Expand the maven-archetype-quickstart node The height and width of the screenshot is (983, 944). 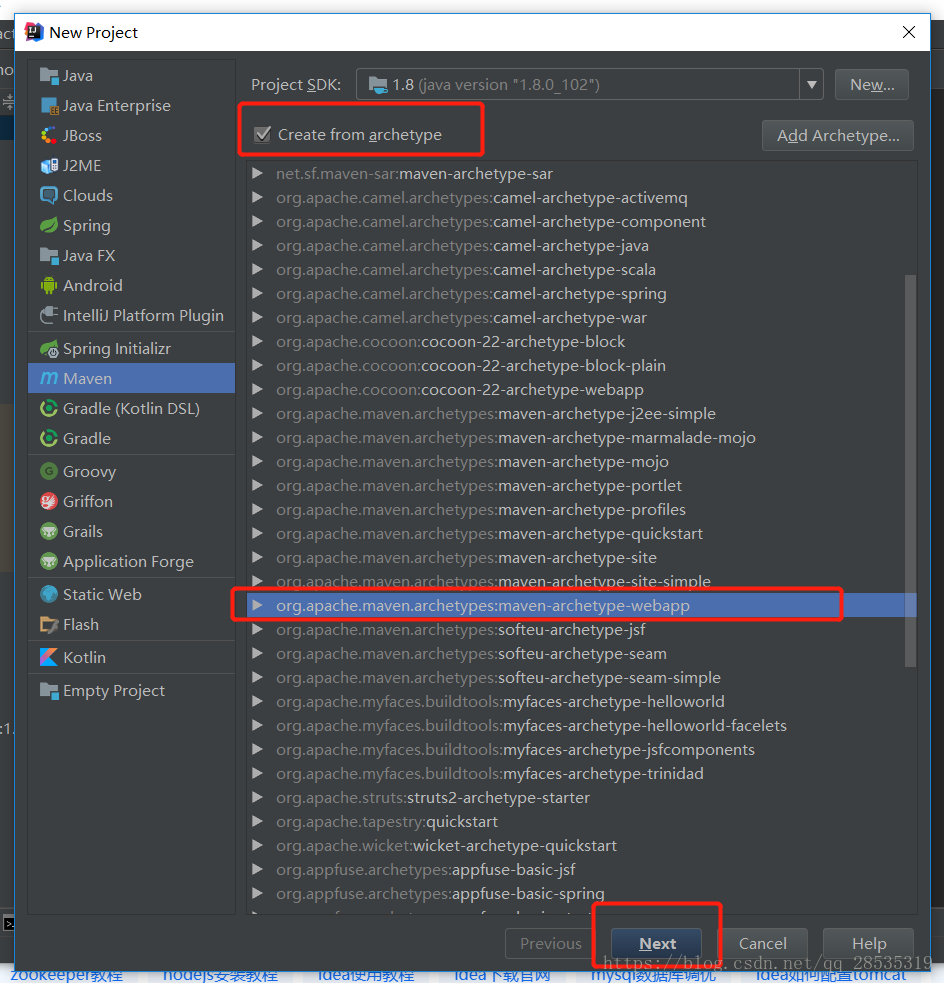click(x=257, y=534)
